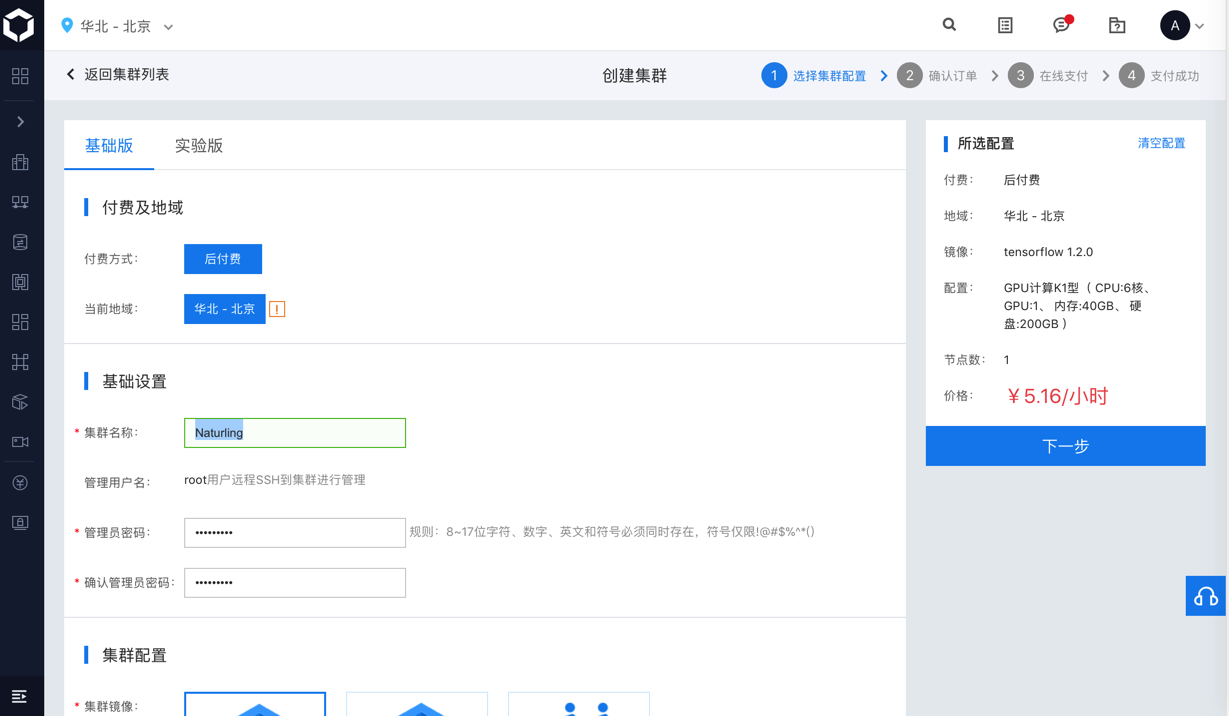1229x716 pixels.
Task: Click the yen billing icon in sidebar
Action: pyautogui.click(x=20, y=482)
